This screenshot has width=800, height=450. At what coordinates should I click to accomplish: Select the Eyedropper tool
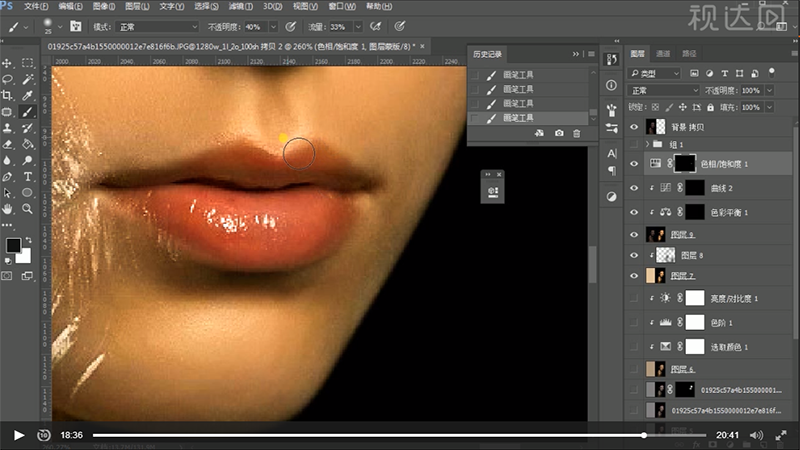(x=28, y=95)
